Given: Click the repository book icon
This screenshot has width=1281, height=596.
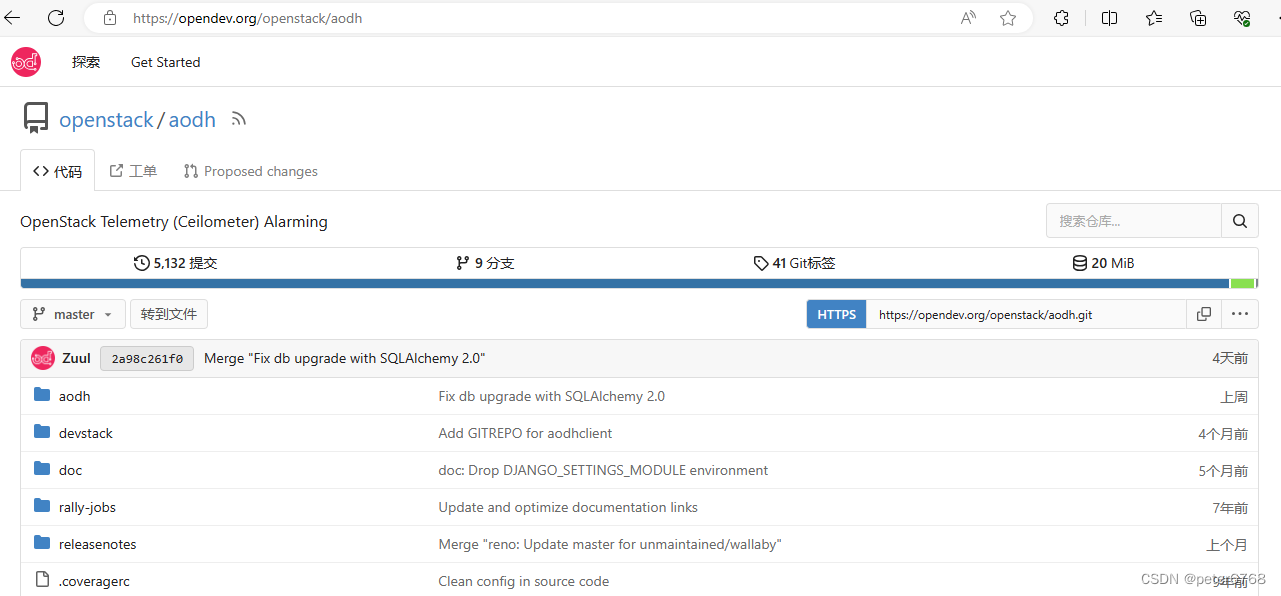Looking at the screenshot, I should pos(36,119).
